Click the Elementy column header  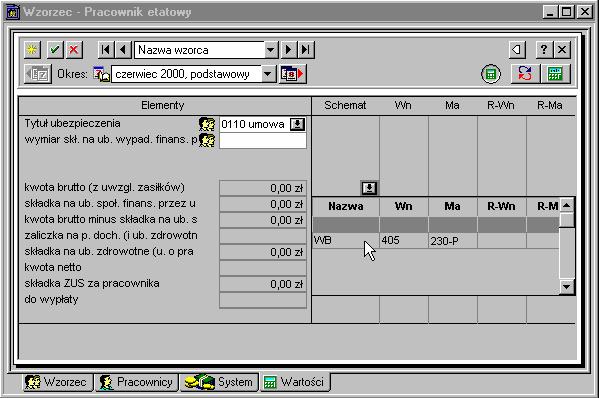click(x=165, y=105)
